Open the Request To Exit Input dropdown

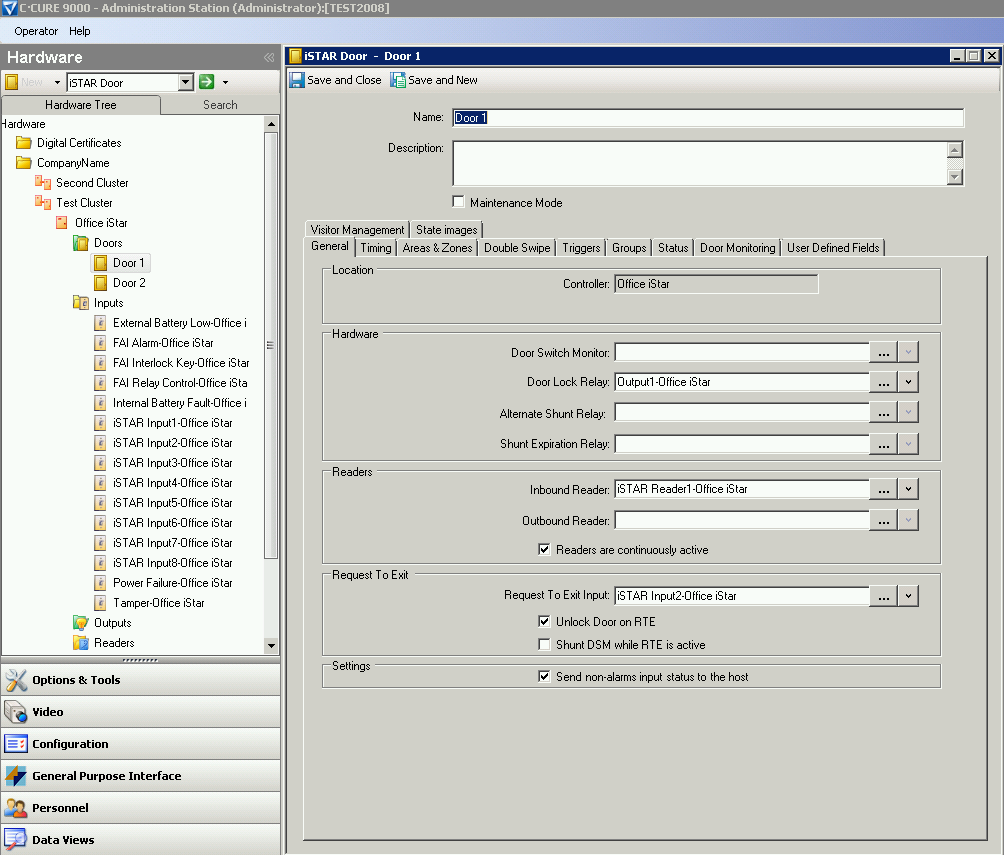tap(908, 596)
